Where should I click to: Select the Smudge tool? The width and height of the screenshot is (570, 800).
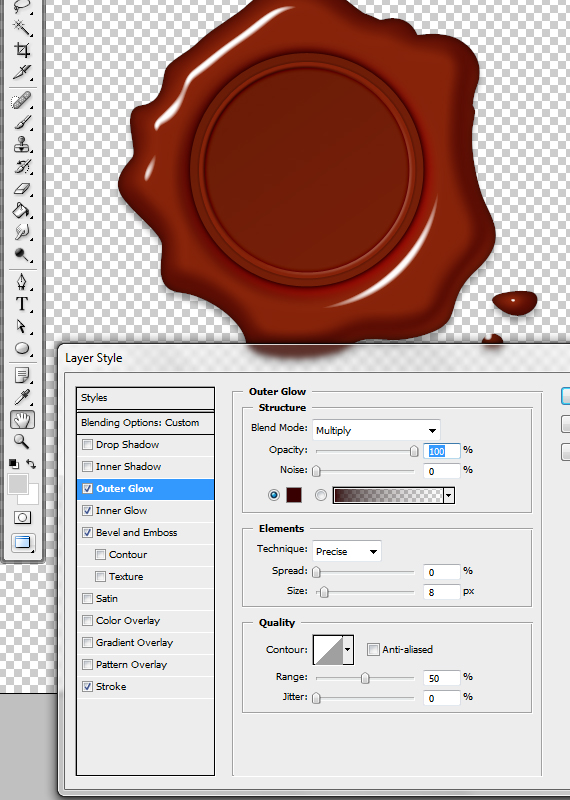click(x=21, y=233)
